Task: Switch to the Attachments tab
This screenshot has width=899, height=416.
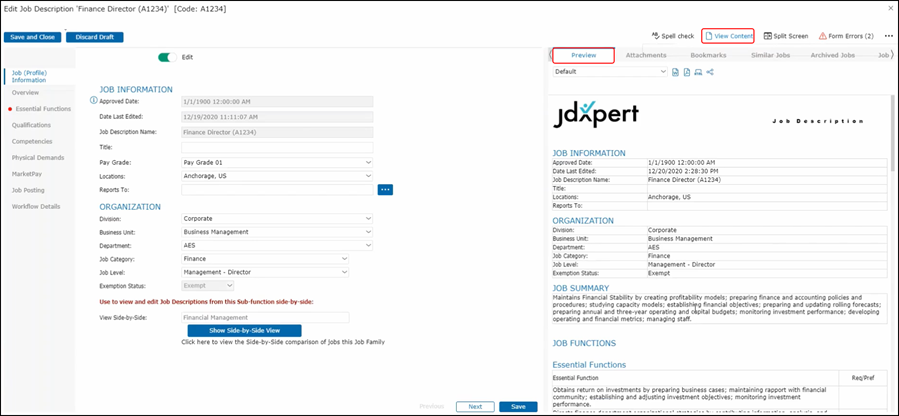Action: [646, 55]
